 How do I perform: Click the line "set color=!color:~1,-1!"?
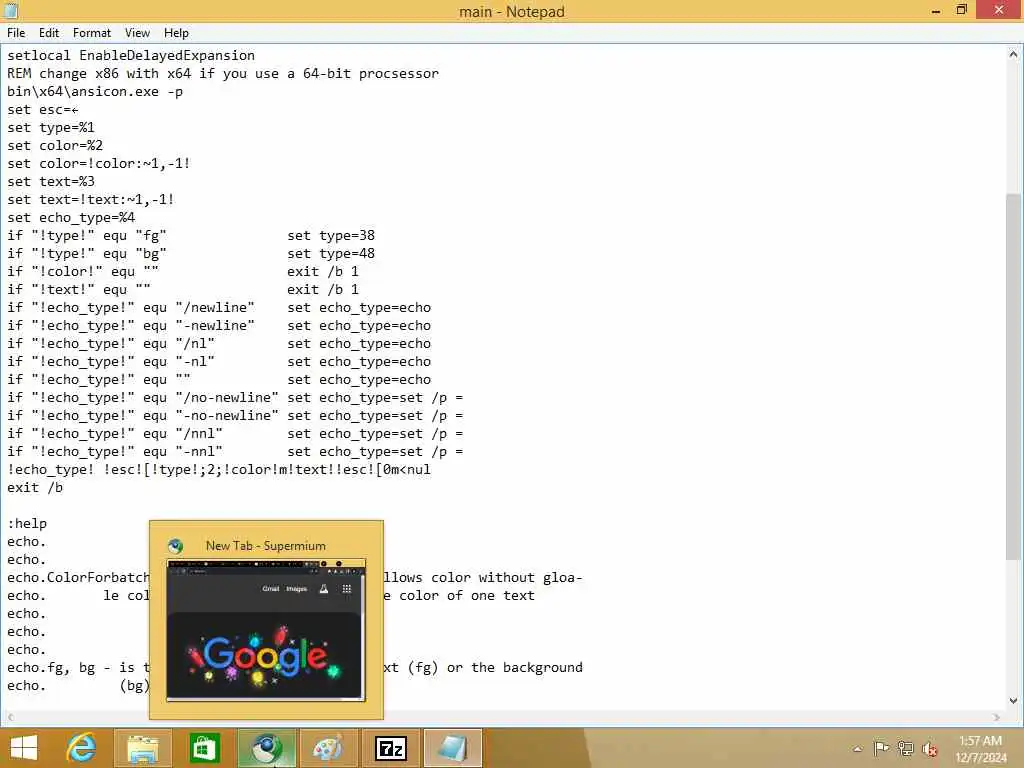[x=99, y=163]
